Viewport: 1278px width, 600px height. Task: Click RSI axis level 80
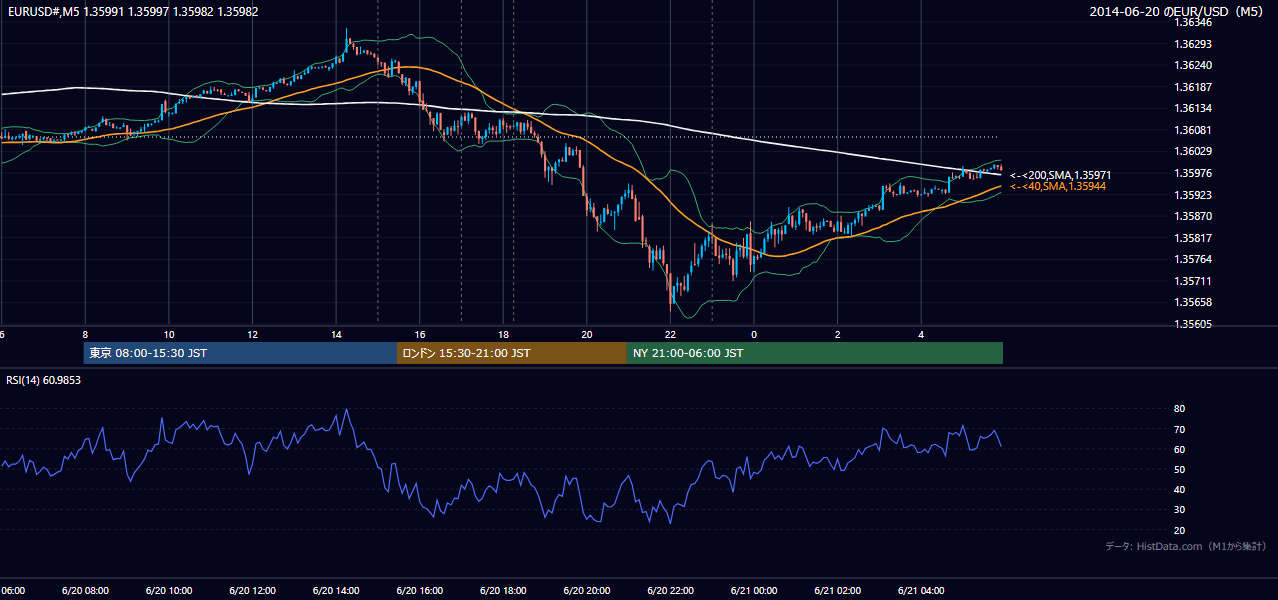click(1179, 409)
